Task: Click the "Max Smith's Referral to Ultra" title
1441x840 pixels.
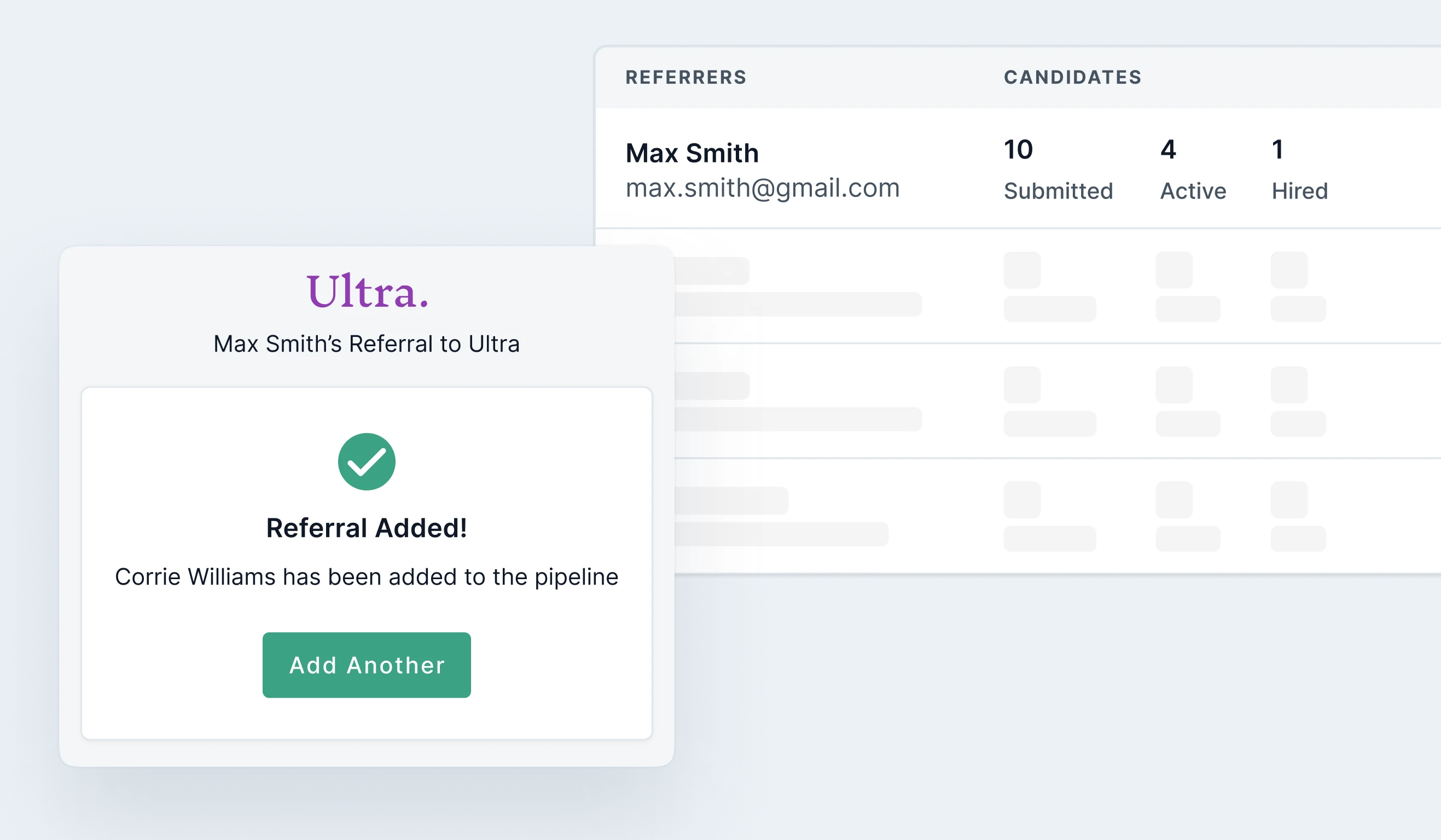Action: coord(367,344)
